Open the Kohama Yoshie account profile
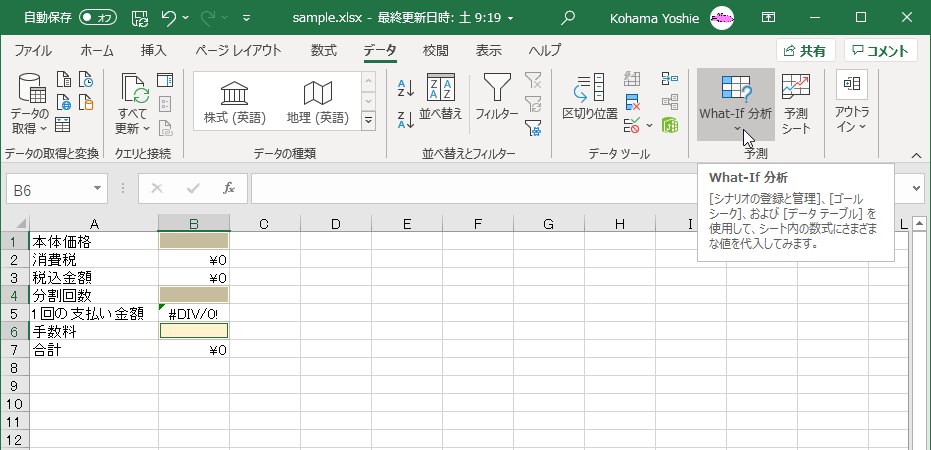Image resolution: width=931 pixels, height=450 pixels. pos(672,17)
